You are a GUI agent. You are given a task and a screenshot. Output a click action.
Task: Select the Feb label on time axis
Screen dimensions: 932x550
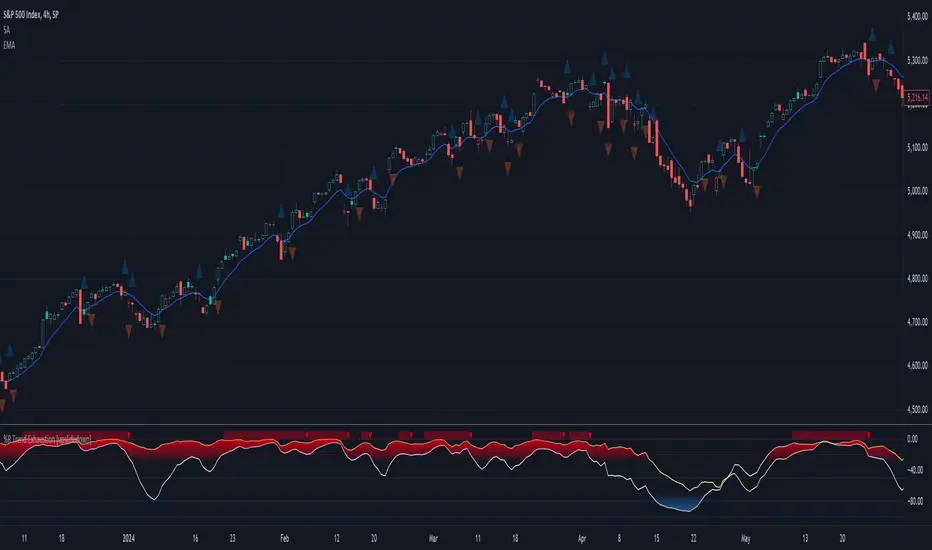pyautogui.click(x=284, y=539)
